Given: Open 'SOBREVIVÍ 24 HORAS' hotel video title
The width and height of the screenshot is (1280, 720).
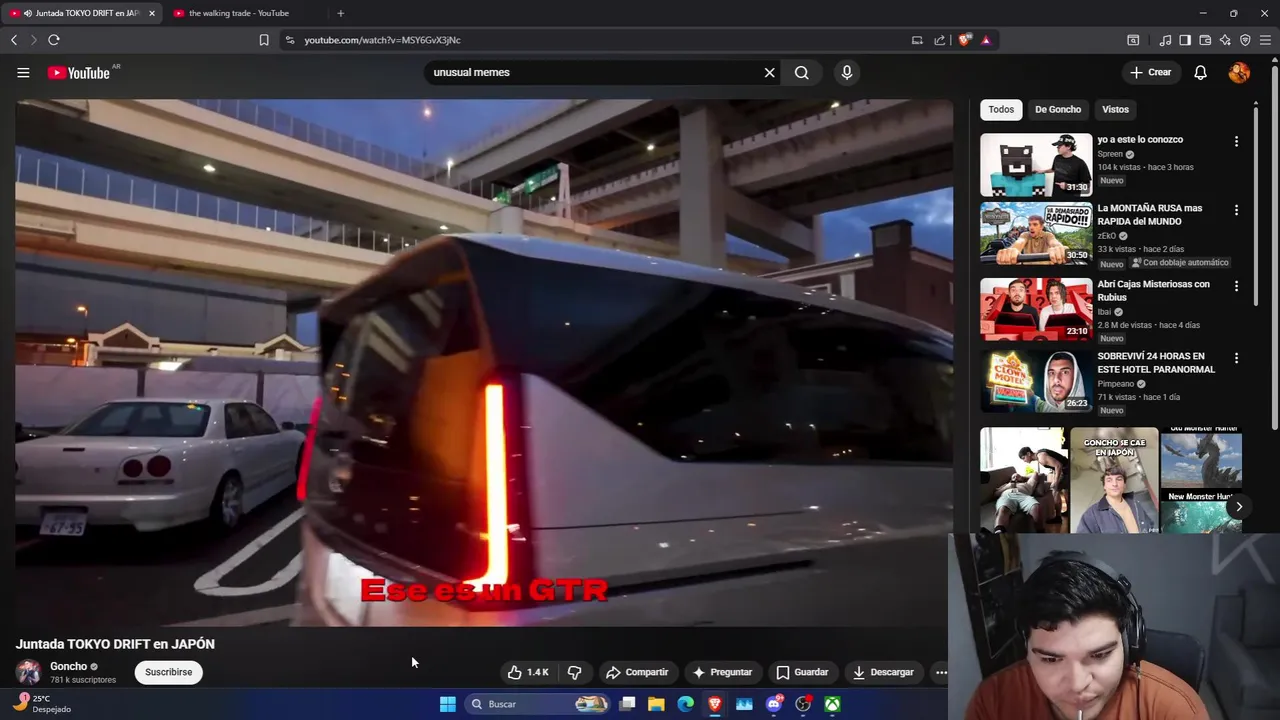Looking at the screenshot, I should click(x=1156, y=362).
